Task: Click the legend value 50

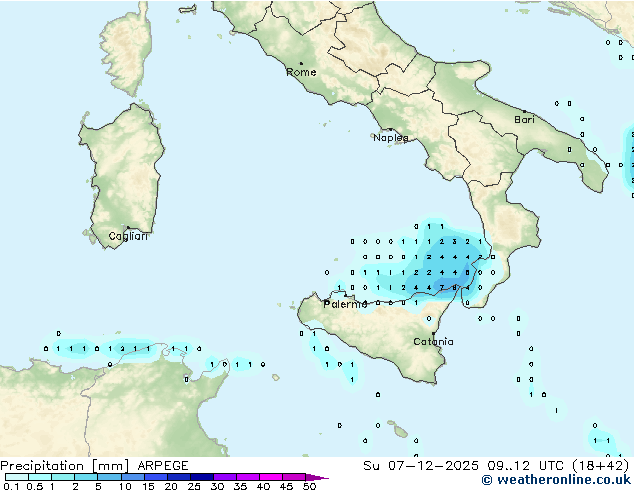Action: 309,486
